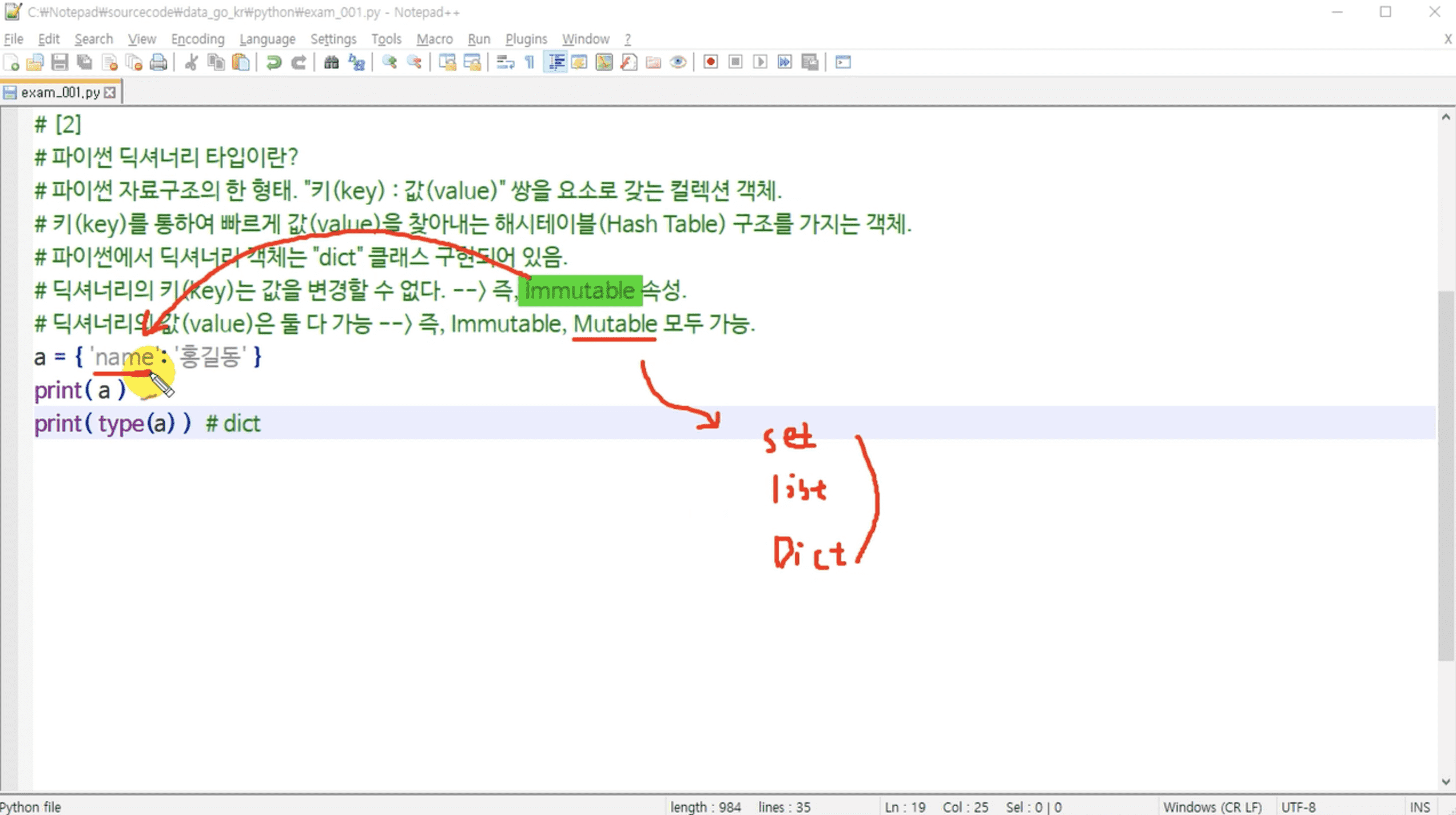The image size is (1456, 815).
Task: Toggle Show All Characters pilcrow icon
Action: (530, 62)
